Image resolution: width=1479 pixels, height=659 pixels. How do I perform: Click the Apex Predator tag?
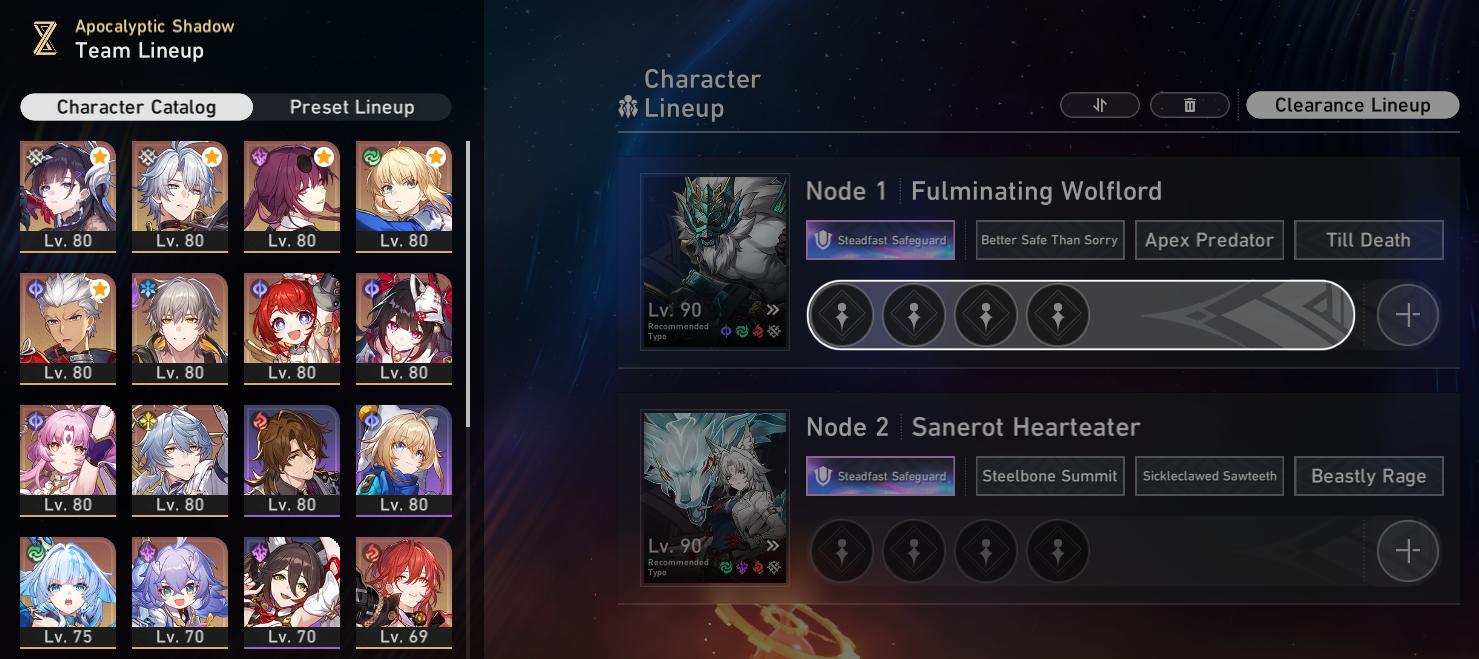[1209, 240]
